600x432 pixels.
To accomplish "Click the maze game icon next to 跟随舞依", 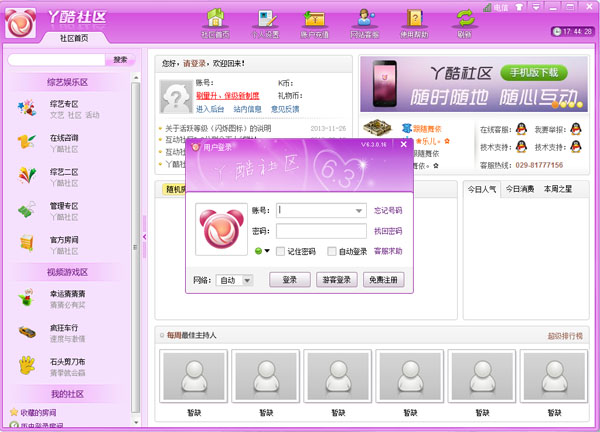I will [x=377, y=128].
